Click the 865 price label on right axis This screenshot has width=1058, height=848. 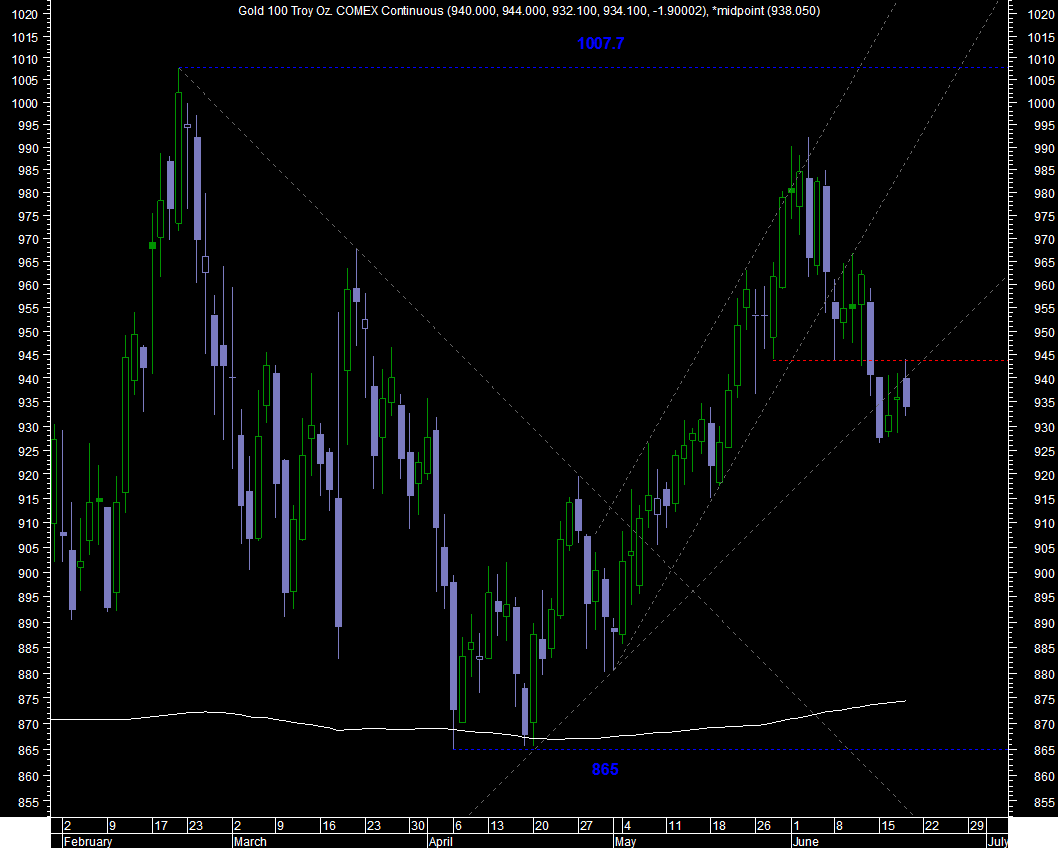coord(1044,750)
